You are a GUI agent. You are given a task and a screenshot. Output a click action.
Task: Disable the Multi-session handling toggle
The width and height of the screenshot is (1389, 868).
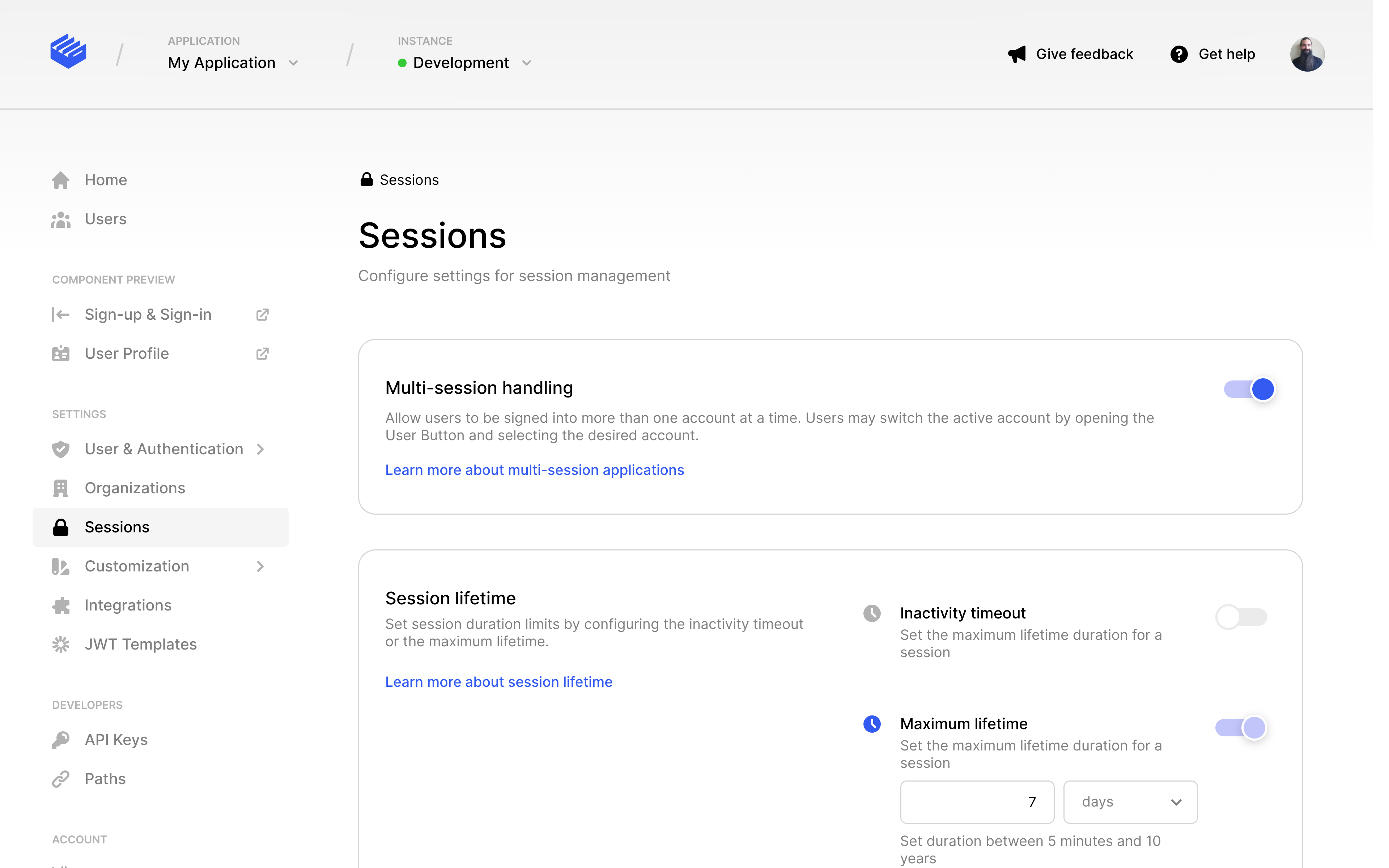pyautogui.click(x=1249, y=389)
